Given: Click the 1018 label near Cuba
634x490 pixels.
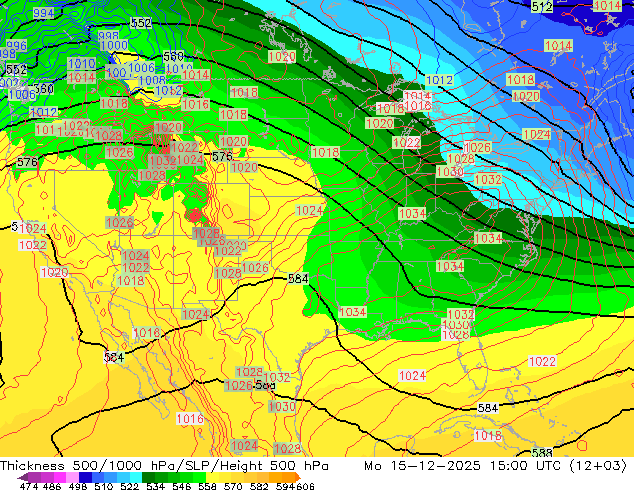Looking at the screenshot, I should point(488,435).
